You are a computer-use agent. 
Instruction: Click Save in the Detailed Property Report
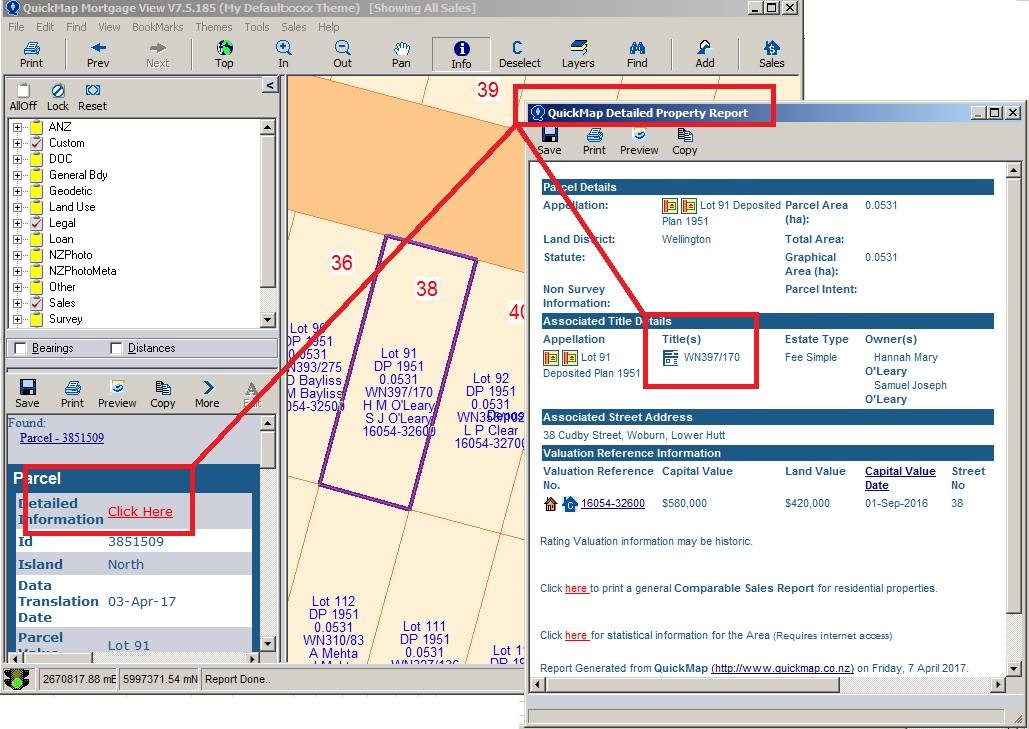[549, 141]
